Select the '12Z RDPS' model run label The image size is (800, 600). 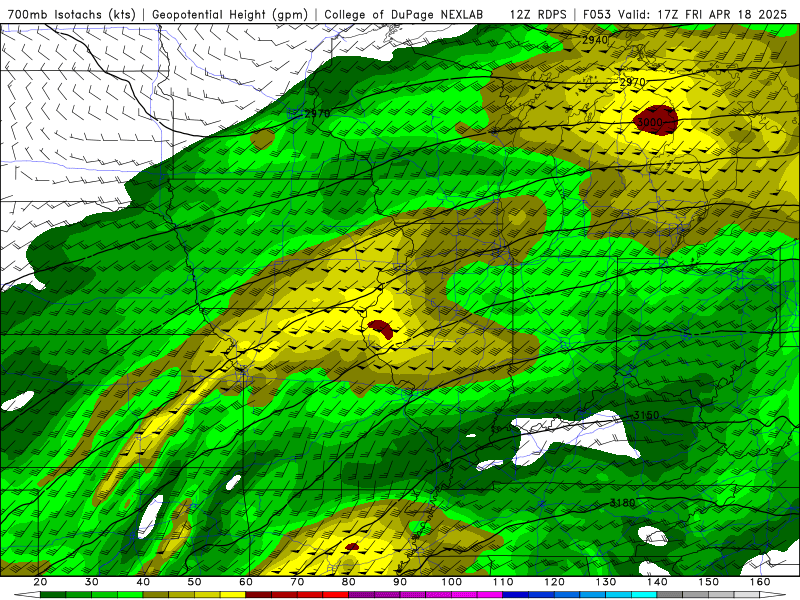(x=538, y=14)
